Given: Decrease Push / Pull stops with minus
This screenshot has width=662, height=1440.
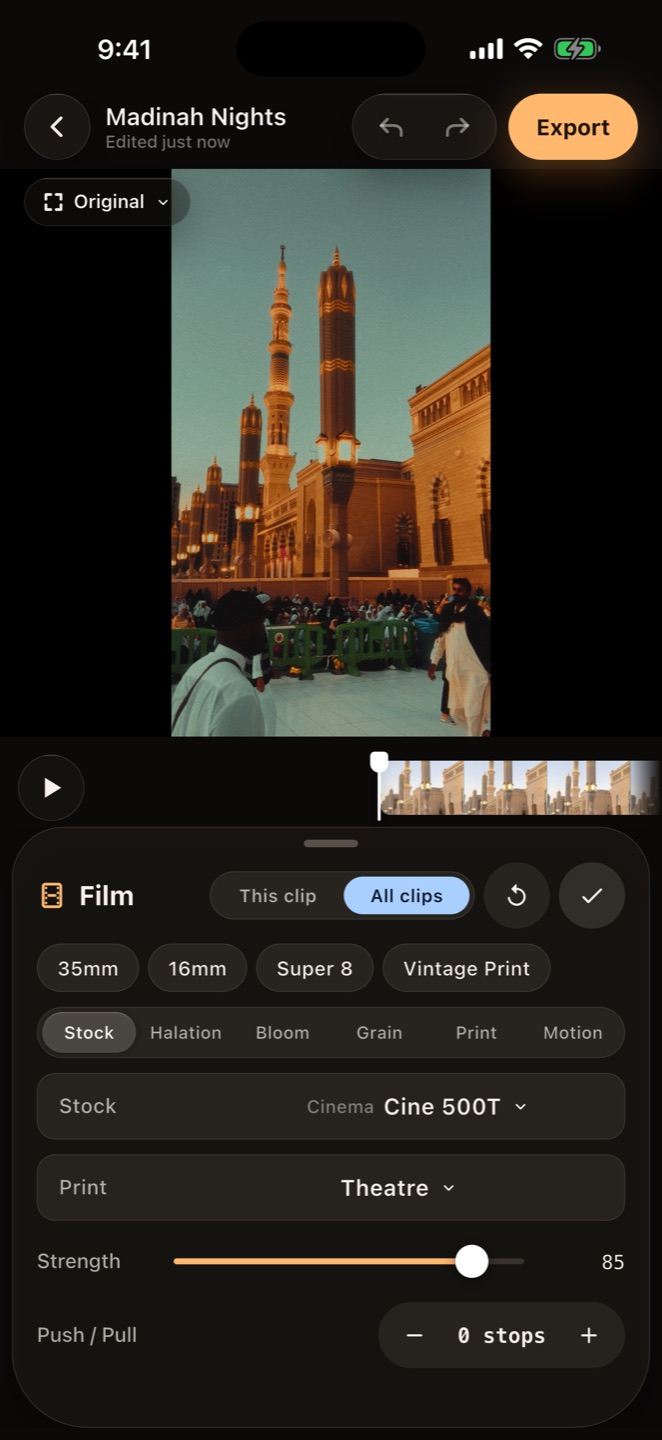Looking at the screenshot, I should (415, 1335).
